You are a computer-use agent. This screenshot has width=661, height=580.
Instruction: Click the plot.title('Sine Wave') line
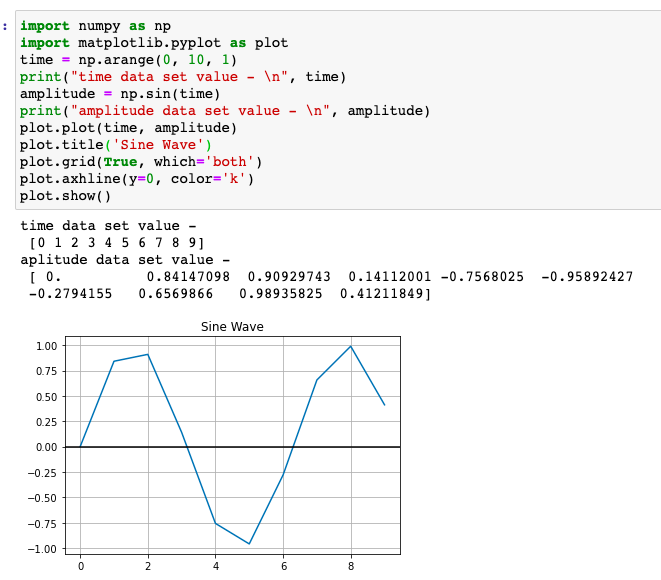(116, 145)
